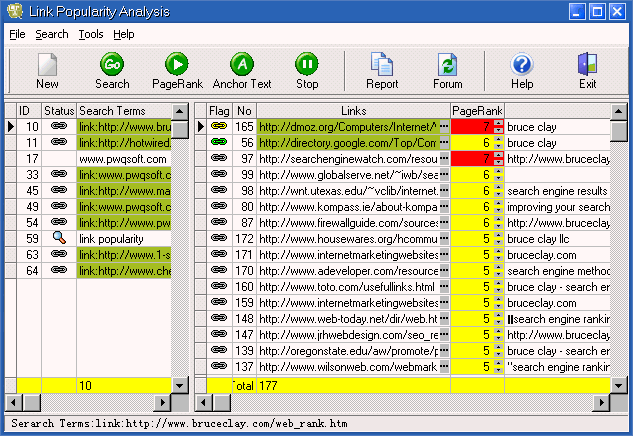Image resolution: width=633 pixels, height=436 pixels.
Task: Click anchor text bruce clay llc
Action: click(x=538, y=239)
